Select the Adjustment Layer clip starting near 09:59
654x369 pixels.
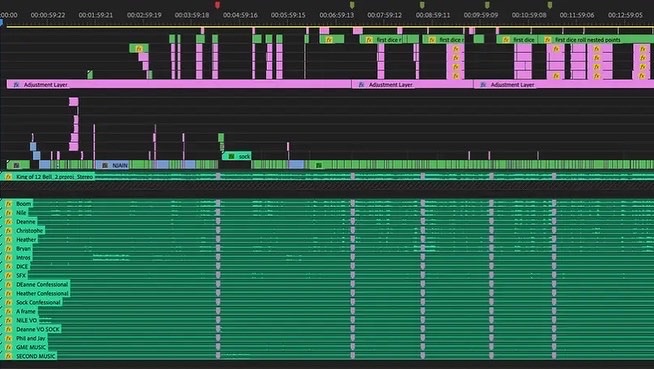pyautogui.click(x=564, y=85)
